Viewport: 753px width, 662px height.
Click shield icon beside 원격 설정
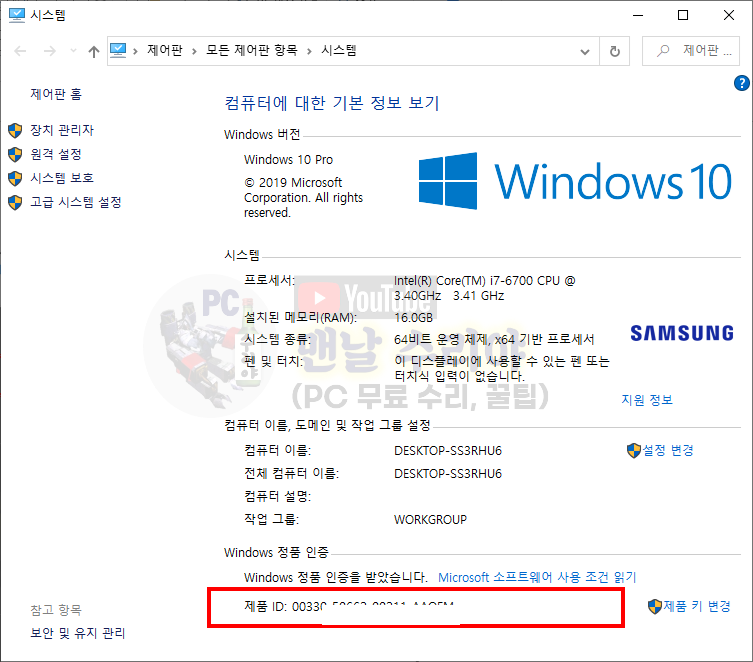click(x=15, y=154)
